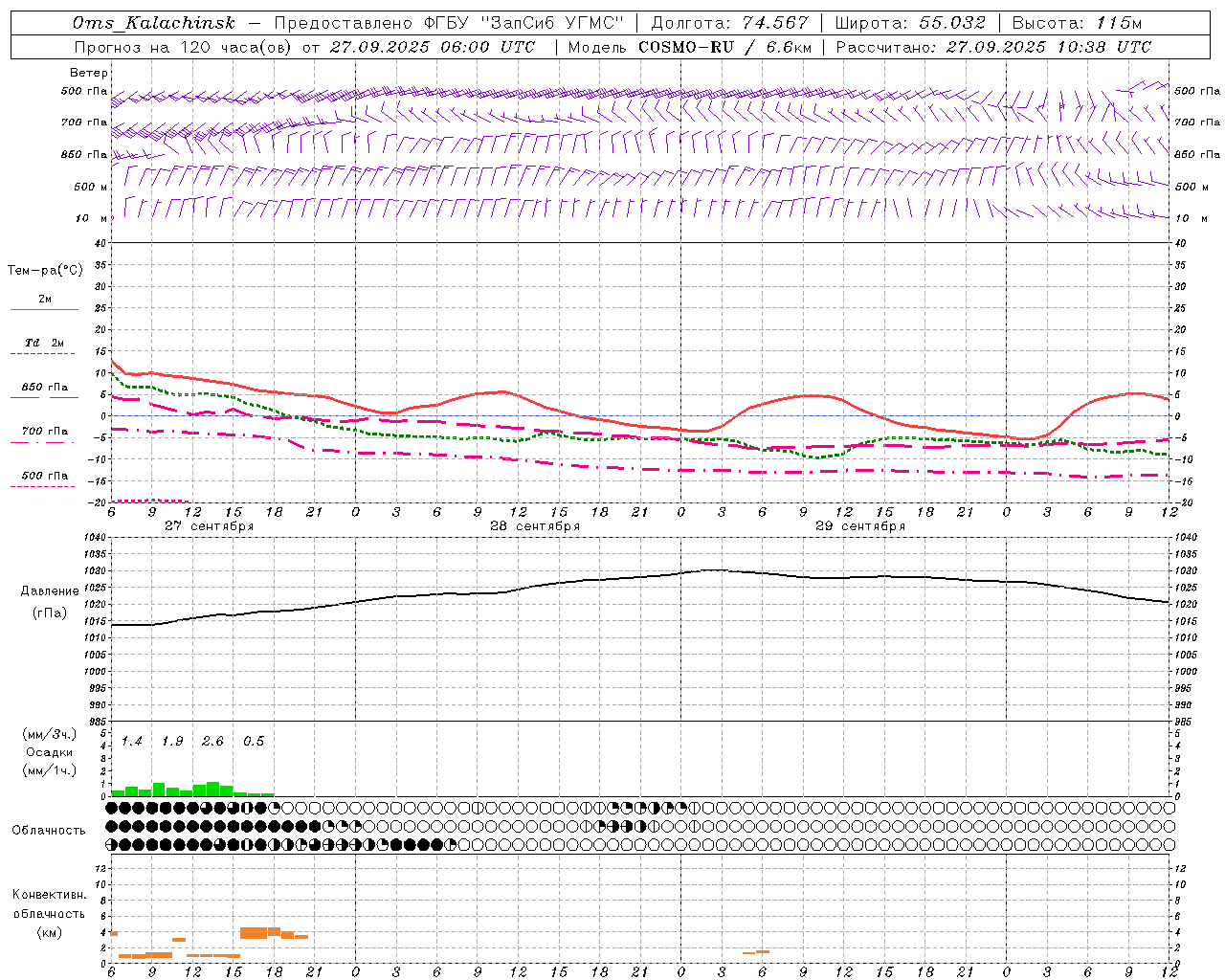1225x980 pixels.
Task: Click the Облачность row label
Action: tap(49, 830)
